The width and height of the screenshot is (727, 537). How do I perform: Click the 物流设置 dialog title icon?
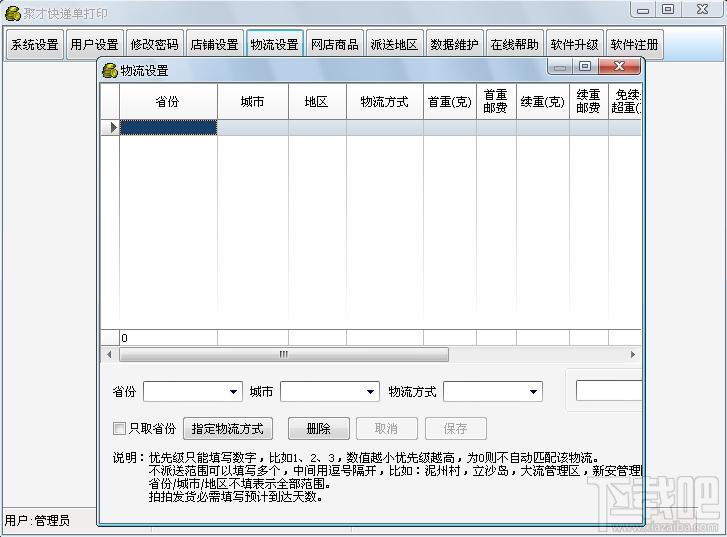pyautogui.click(x=109, y=71)
